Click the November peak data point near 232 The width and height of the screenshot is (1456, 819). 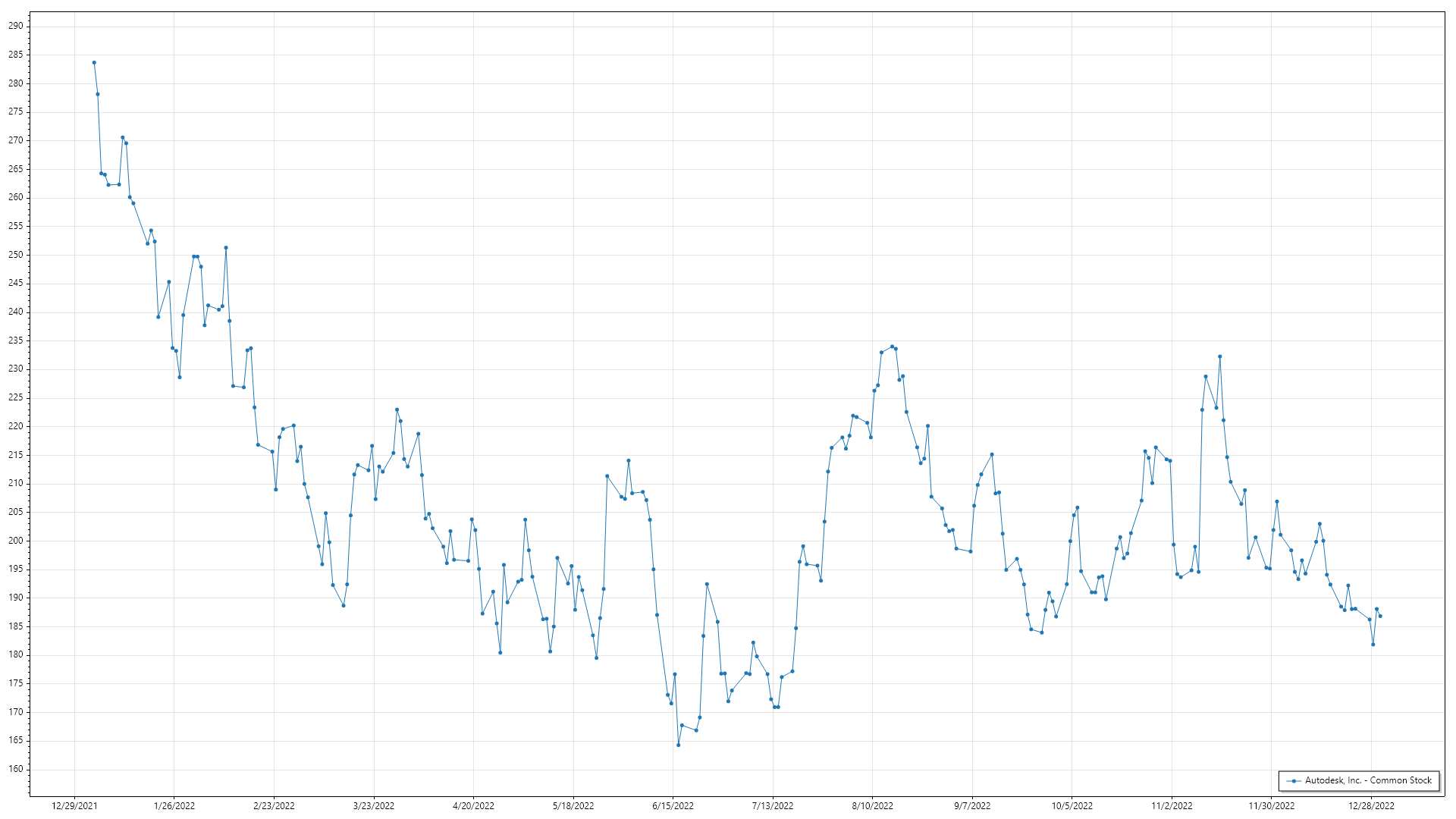(1219, 356)
